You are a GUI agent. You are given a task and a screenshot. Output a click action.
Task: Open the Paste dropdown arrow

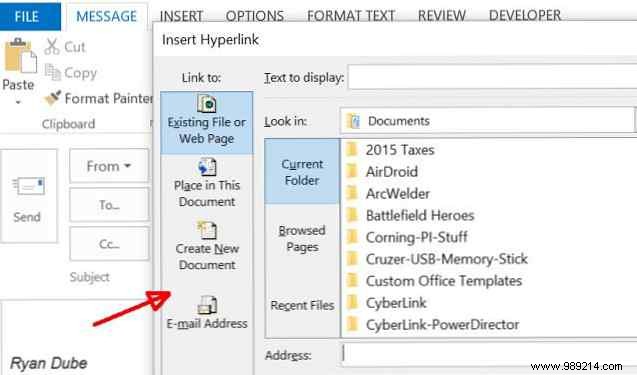pyautogui.click(x=18, y=102)
